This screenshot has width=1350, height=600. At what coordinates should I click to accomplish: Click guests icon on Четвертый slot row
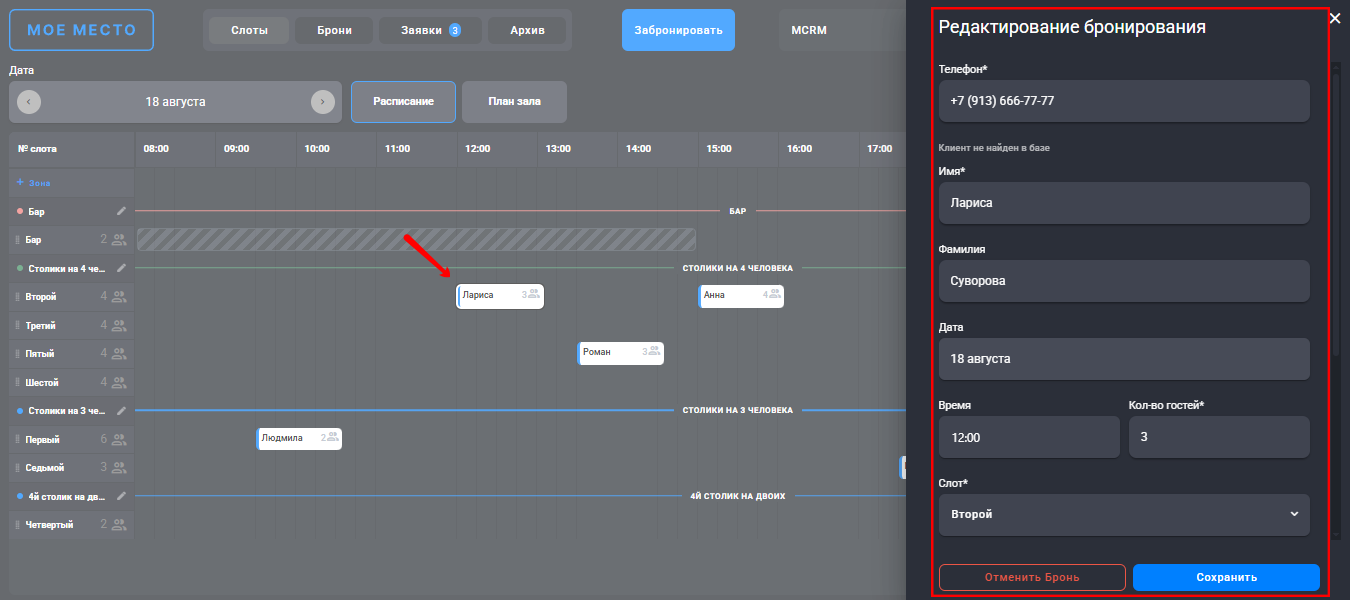point(119,524)
